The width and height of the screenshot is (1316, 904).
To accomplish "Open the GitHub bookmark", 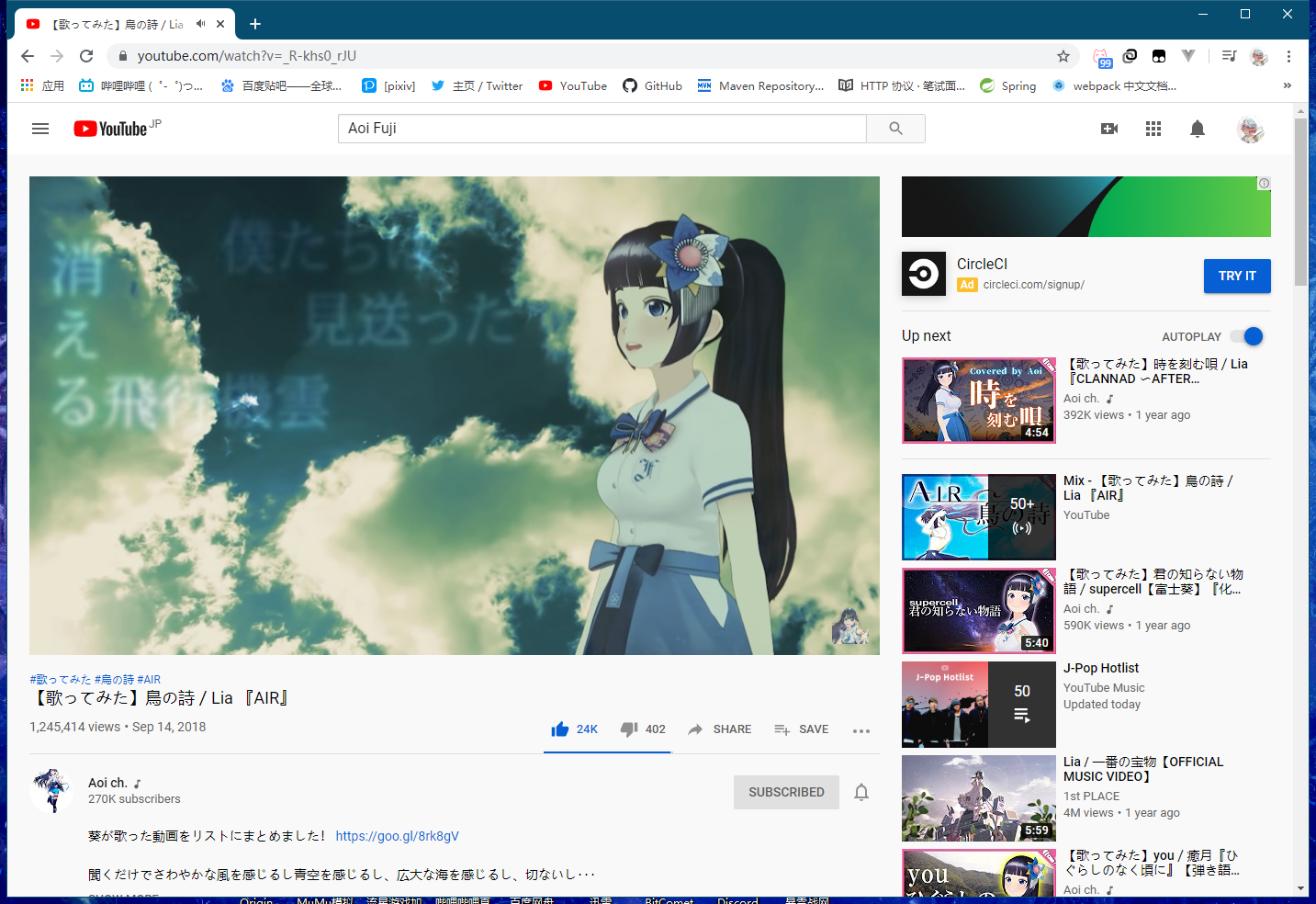I will point(652,85).
